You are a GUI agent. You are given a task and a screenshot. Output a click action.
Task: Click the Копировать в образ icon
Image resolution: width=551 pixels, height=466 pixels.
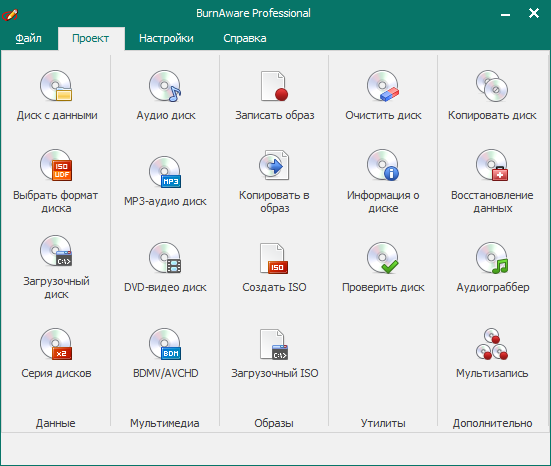point(274,165)
